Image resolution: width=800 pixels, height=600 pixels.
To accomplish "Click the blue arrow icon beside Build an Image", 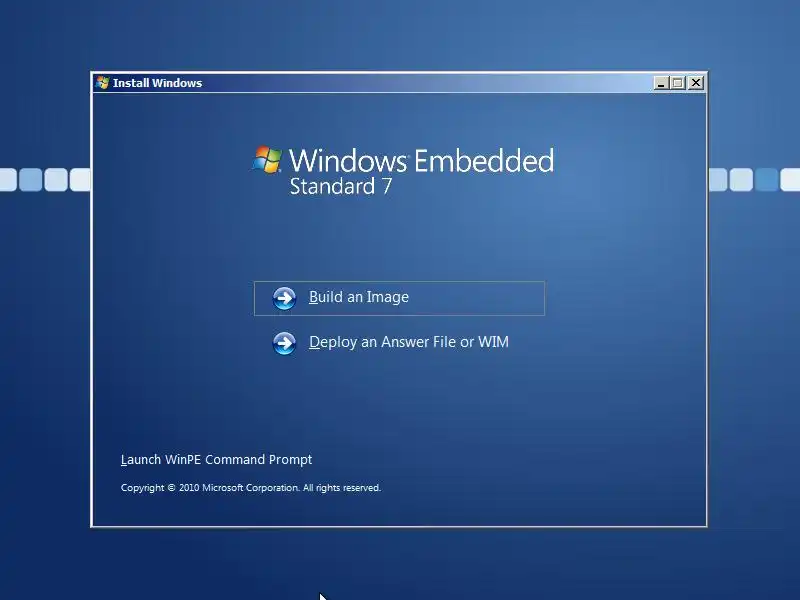I will pyautogui.click(x=284, y=298).
